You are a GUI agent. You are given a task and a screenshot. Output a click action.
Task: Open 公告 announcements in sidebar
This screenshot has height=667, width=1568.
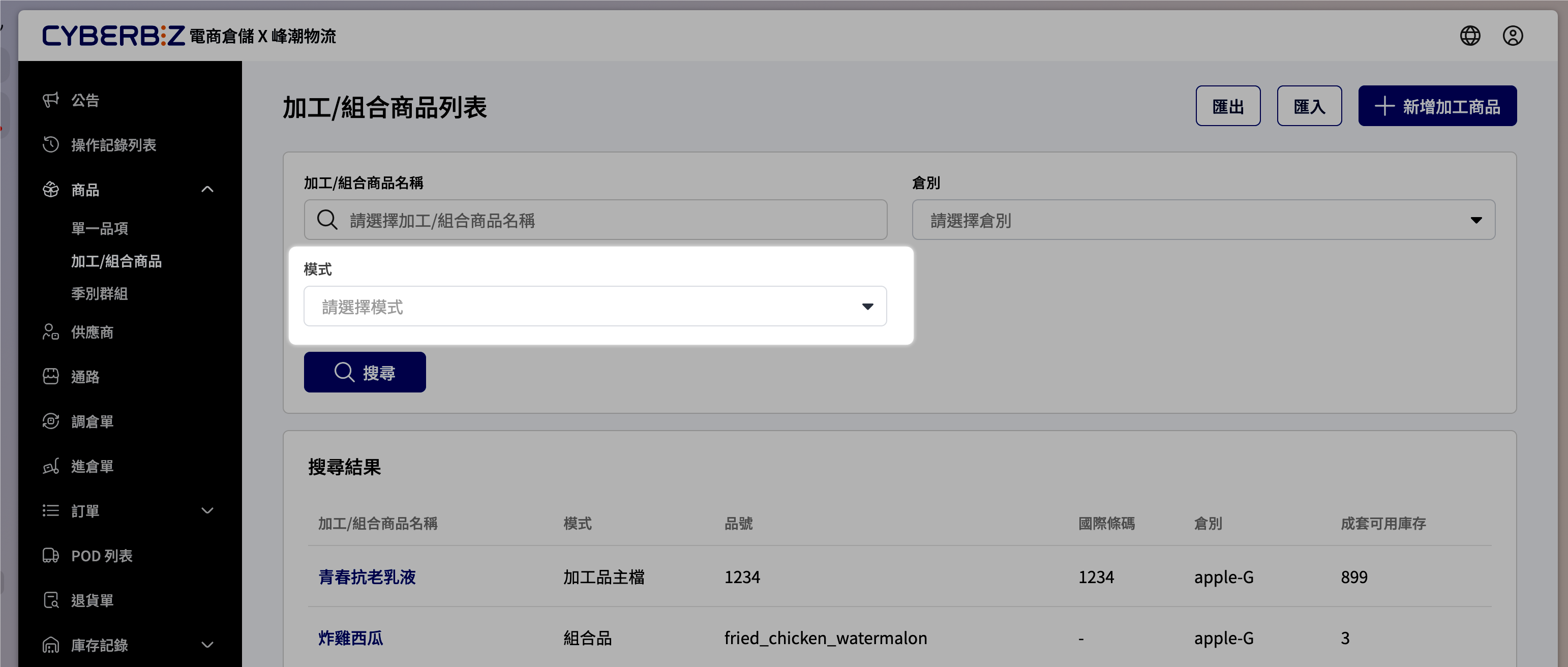pyautogui.click(x=130, y=100)
